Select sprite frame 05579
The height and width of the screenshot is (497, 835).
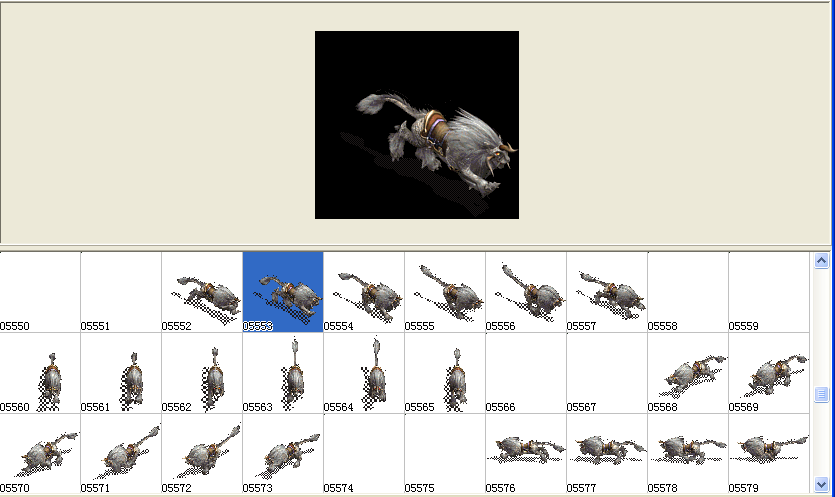pos(769,453)
